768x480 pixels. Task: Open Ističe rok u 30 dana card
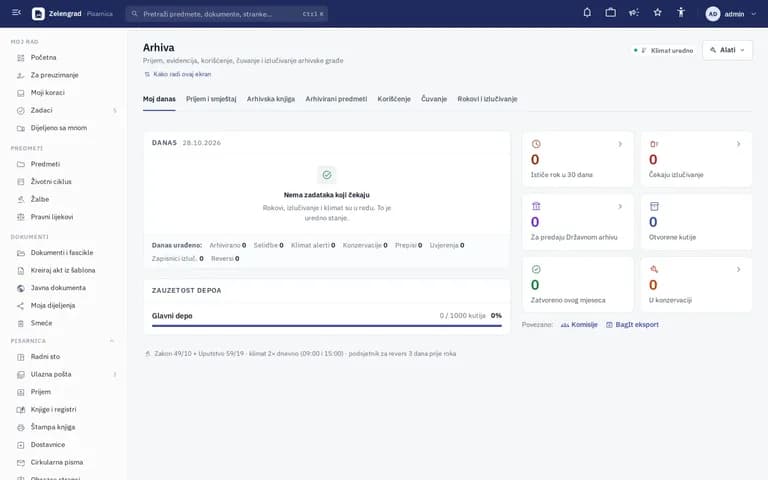pos(577,159)
